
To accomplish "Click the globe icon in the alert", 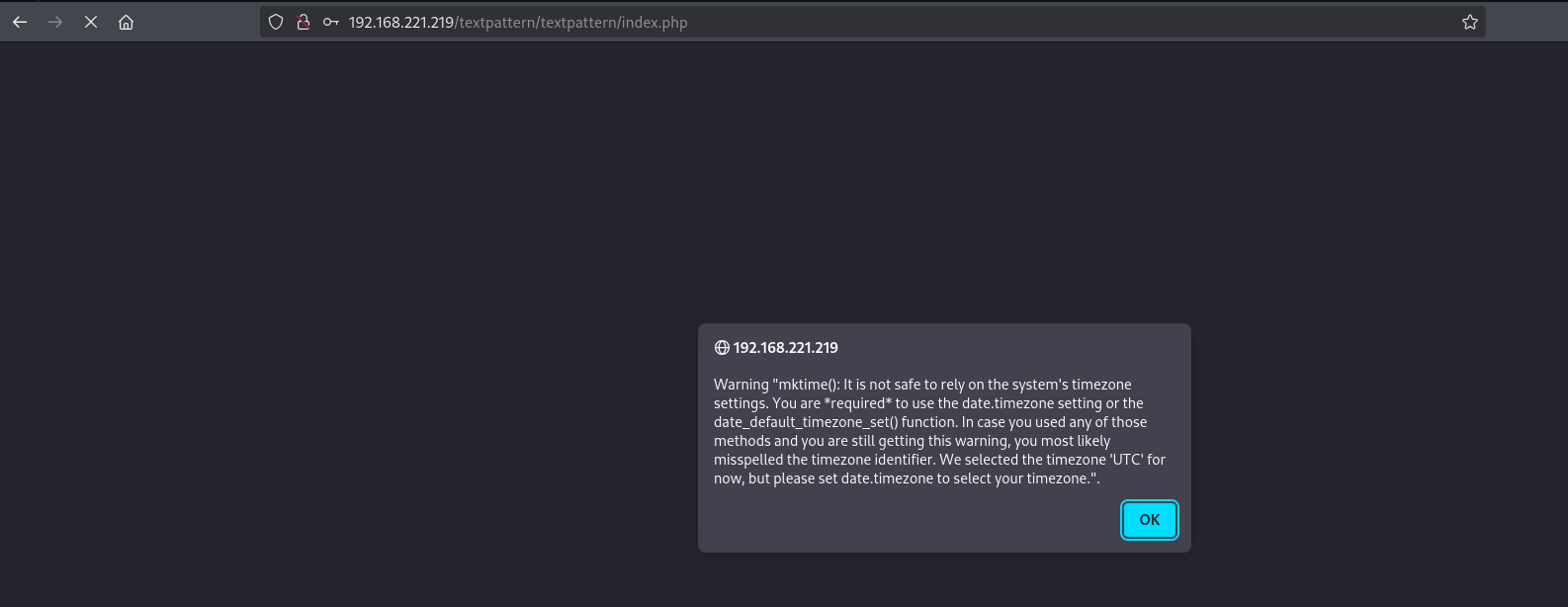I will point(722,348).
